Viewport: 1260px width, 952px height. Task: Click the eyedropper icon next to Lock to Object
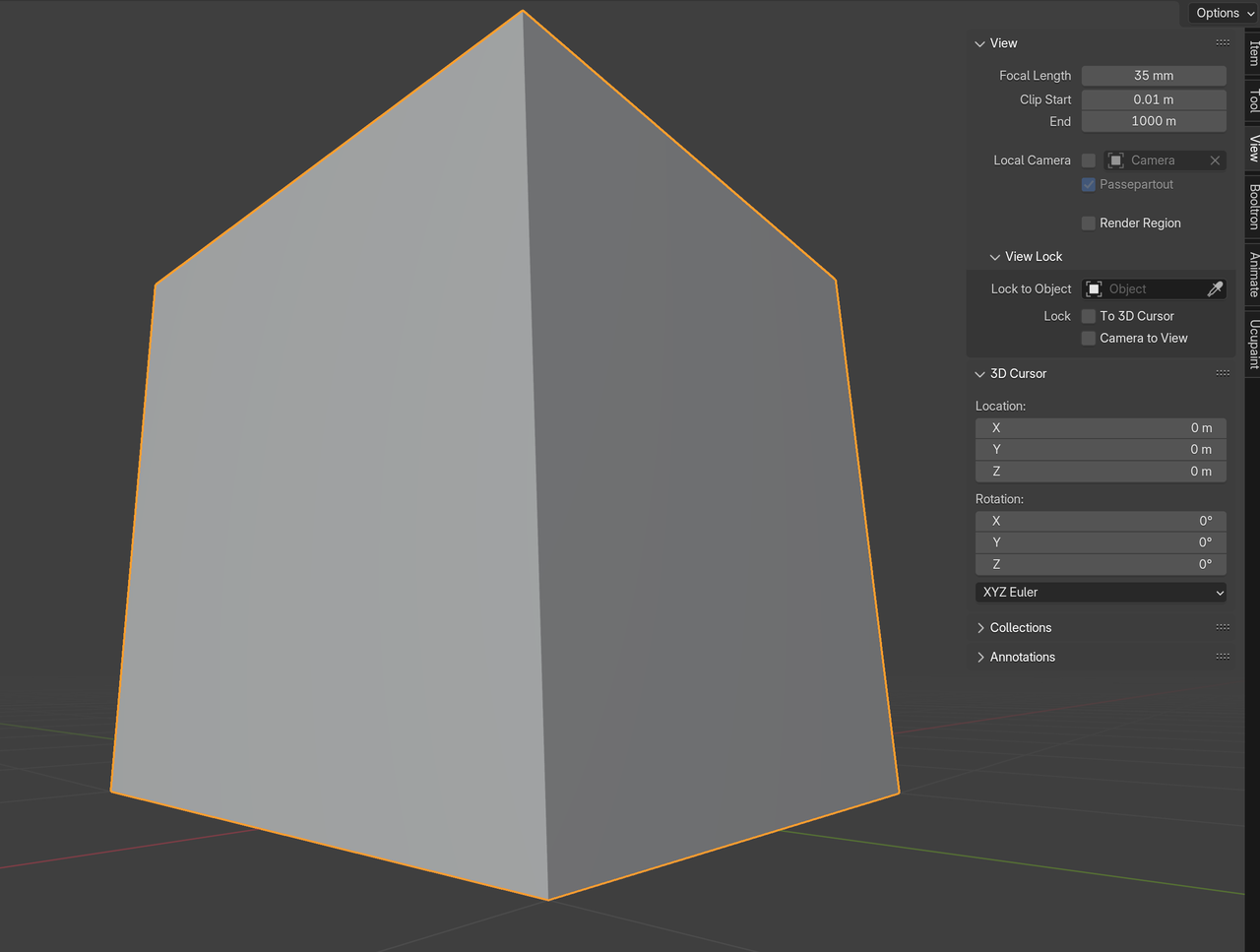pos(1216,288)
